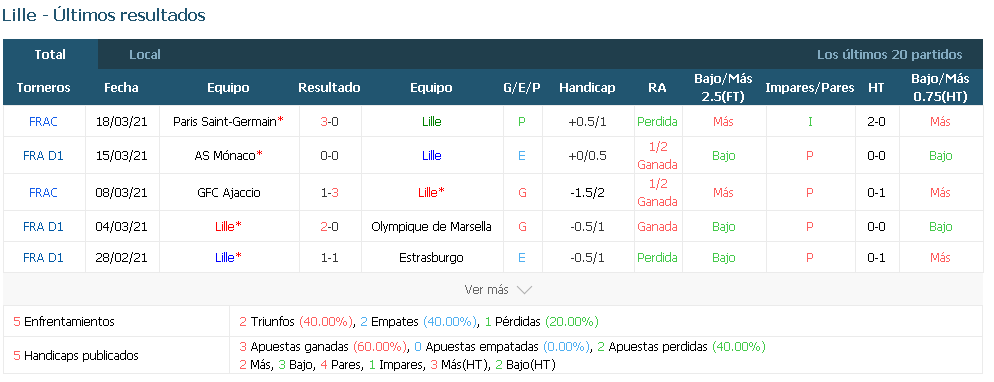The image size is (994, 382).
Task: Click the Impares/Pares column header
Action: [810, 88]
